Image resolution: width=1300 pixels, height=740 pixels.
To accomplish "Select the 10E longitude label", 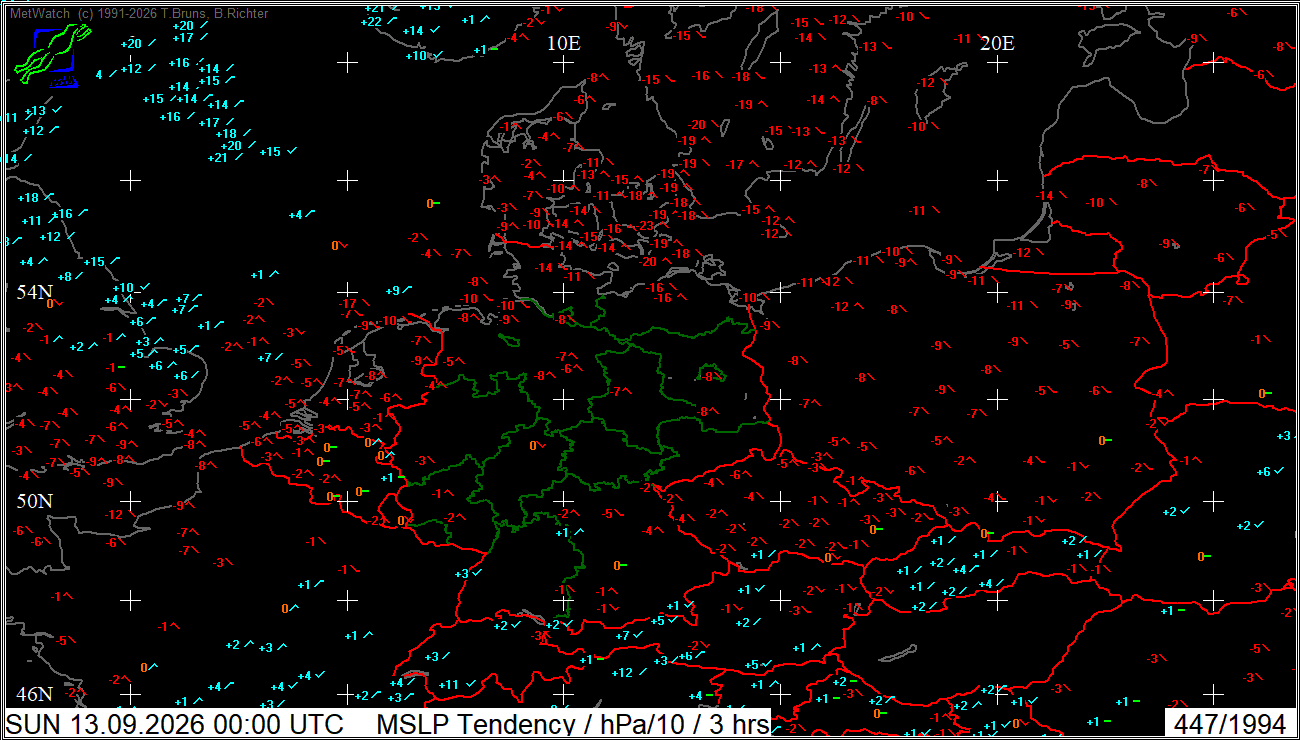I will [x=564, y=43].
